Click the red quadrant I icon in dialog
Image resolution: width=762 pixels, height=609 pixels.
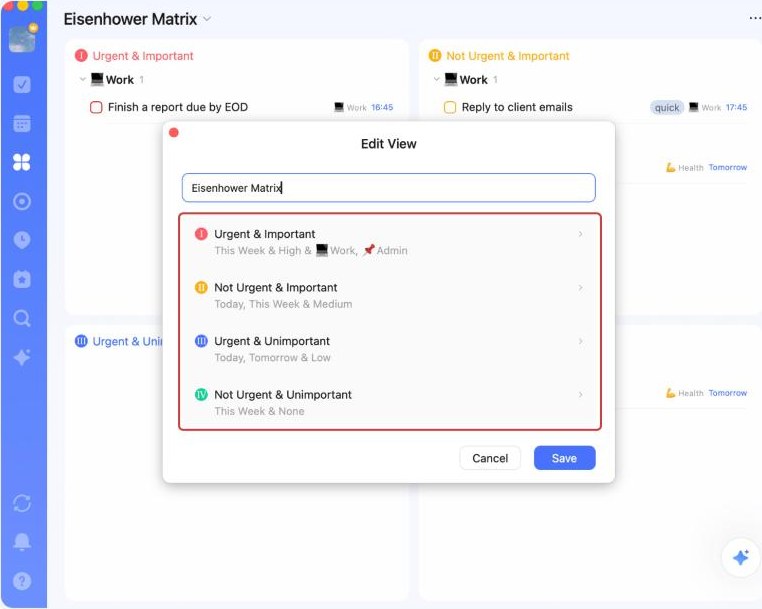[x=201, y=234]
